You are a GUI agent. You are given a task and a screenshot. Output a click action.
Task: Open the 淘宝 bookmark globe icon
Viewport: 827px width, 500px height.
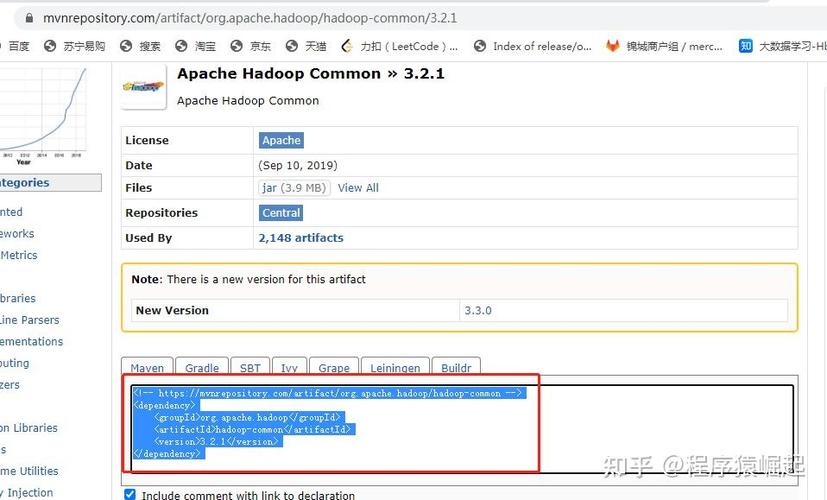coord(181,46)
